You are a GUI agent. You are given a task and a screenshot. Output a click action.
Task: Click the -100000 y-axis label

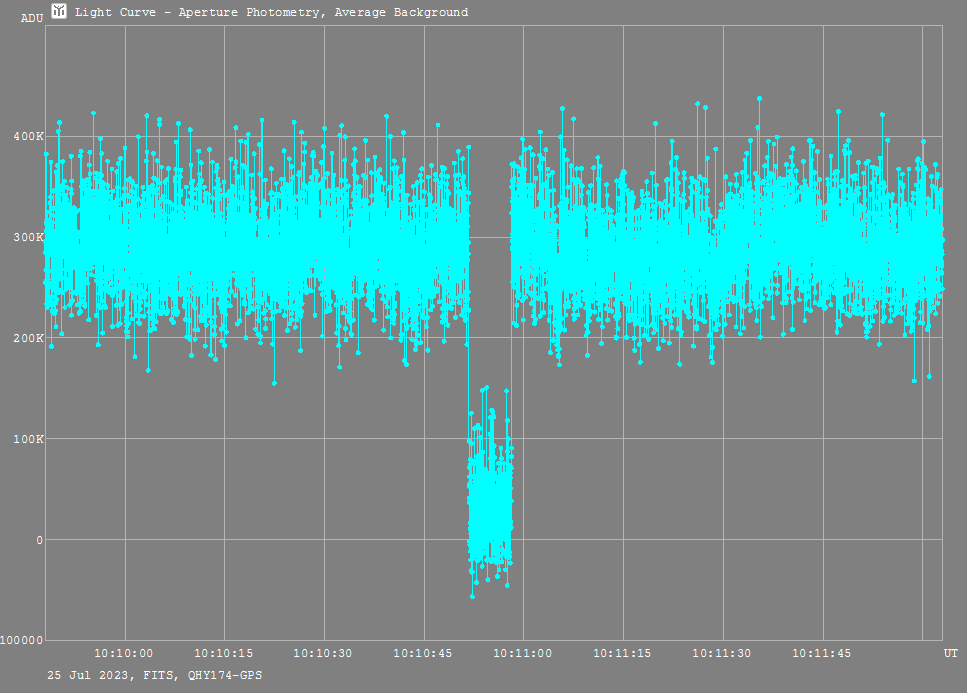tap(22, 641)
